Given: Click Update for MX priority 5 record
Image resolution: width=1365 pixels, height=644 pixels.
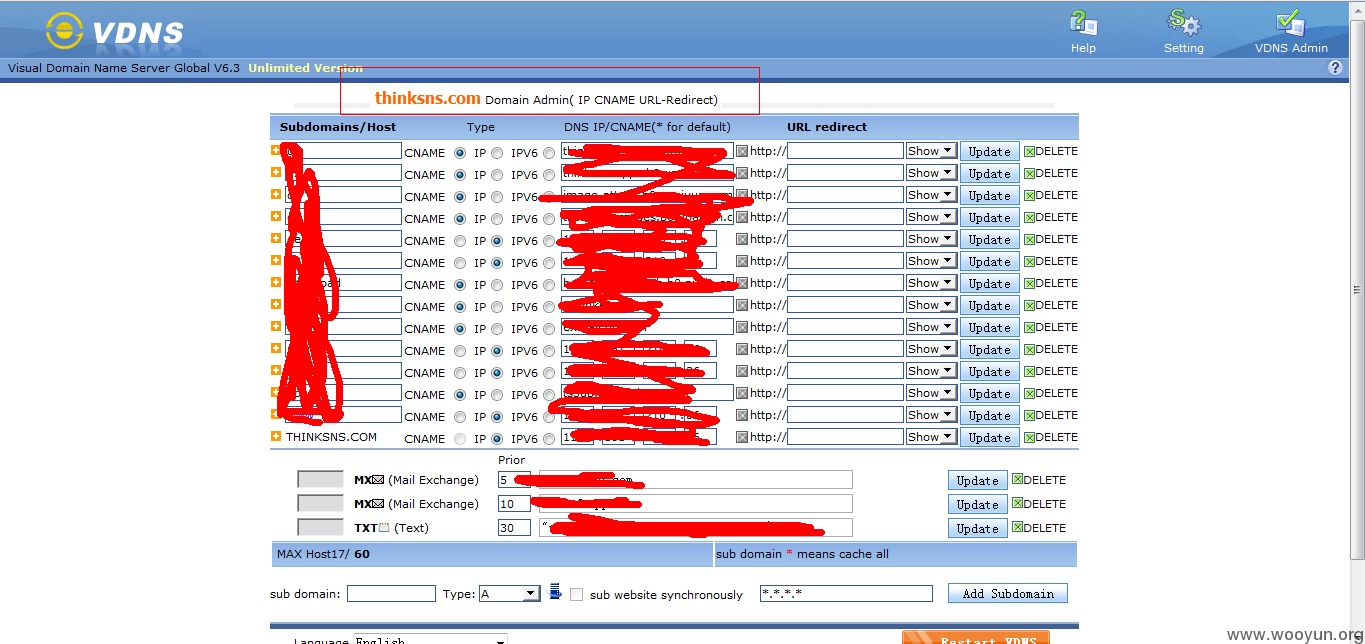Looking at the screenshot, I should tap(977, 480).
